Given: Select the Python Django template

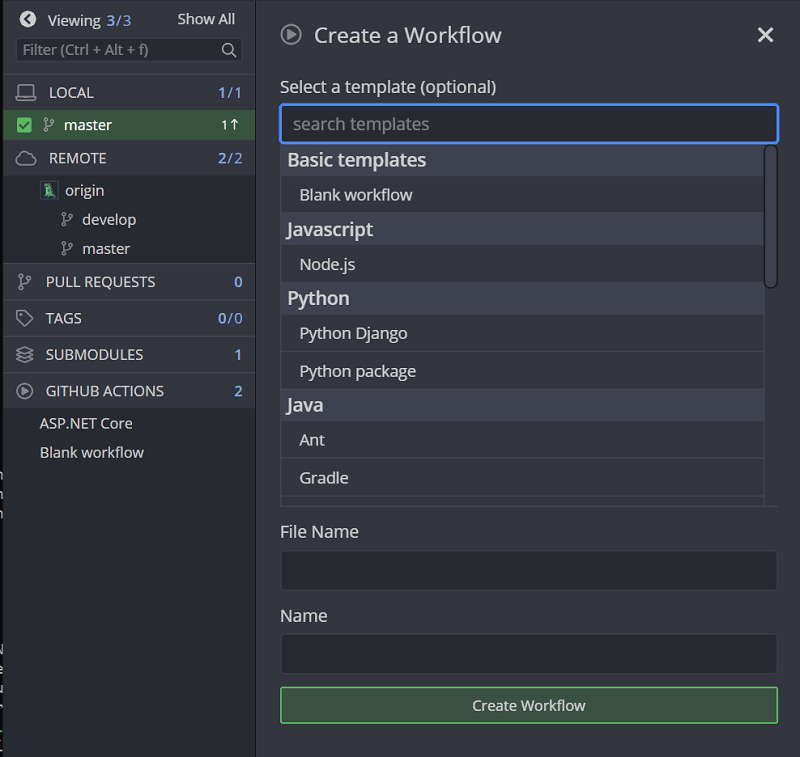Looking at the screenshot, I should pyautogui.click(x=353, y=333).
